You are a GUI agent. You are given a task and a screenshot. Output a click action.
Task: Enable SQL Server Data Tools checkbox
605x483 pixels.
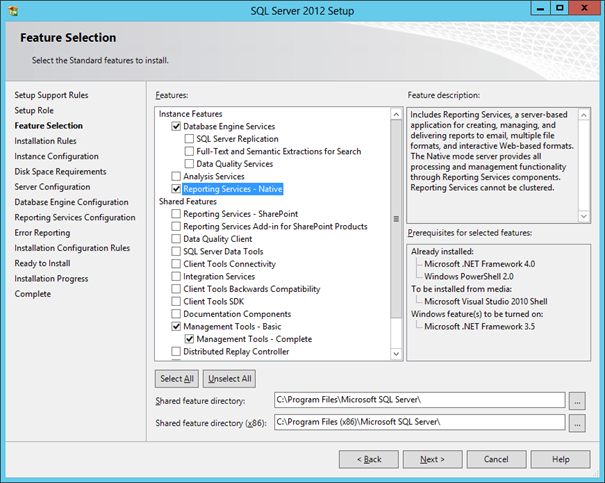click(176, 251)
